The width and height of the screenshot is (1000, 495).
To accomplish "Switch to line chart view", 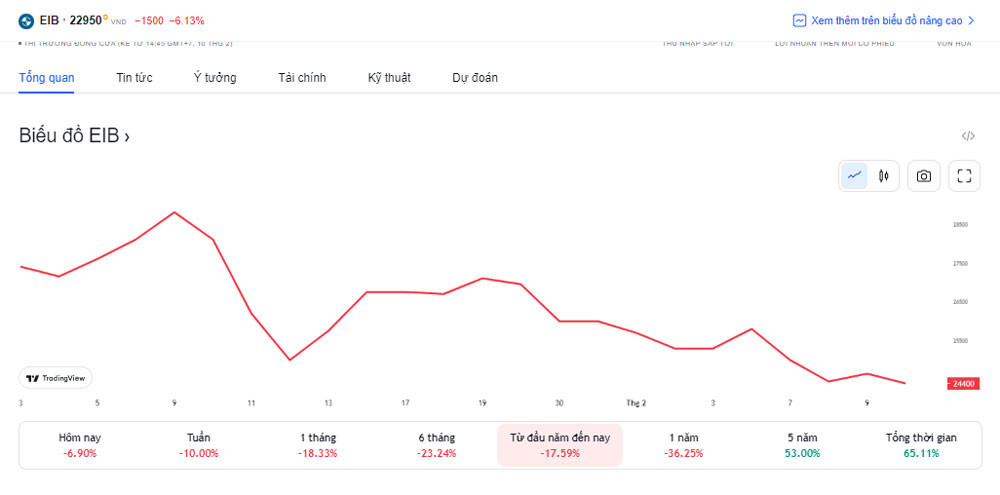I will coord(855,176).
